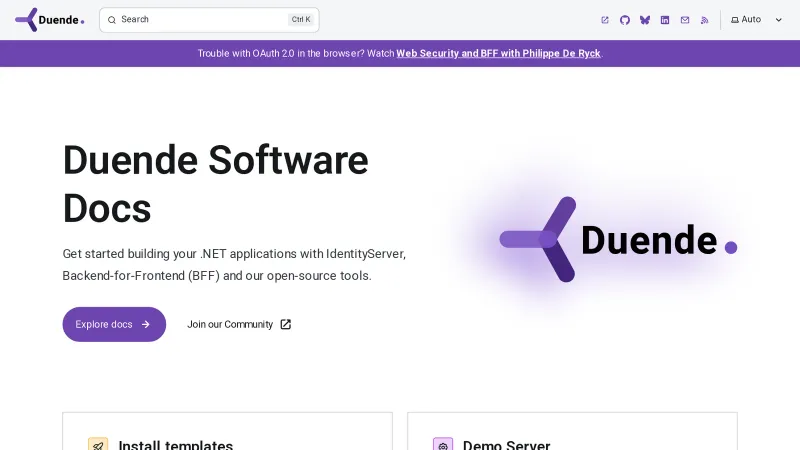This screenshot has width=800, height=450.
Task: Open the LinkedIn icon link
Action: (x=665, y=20)
